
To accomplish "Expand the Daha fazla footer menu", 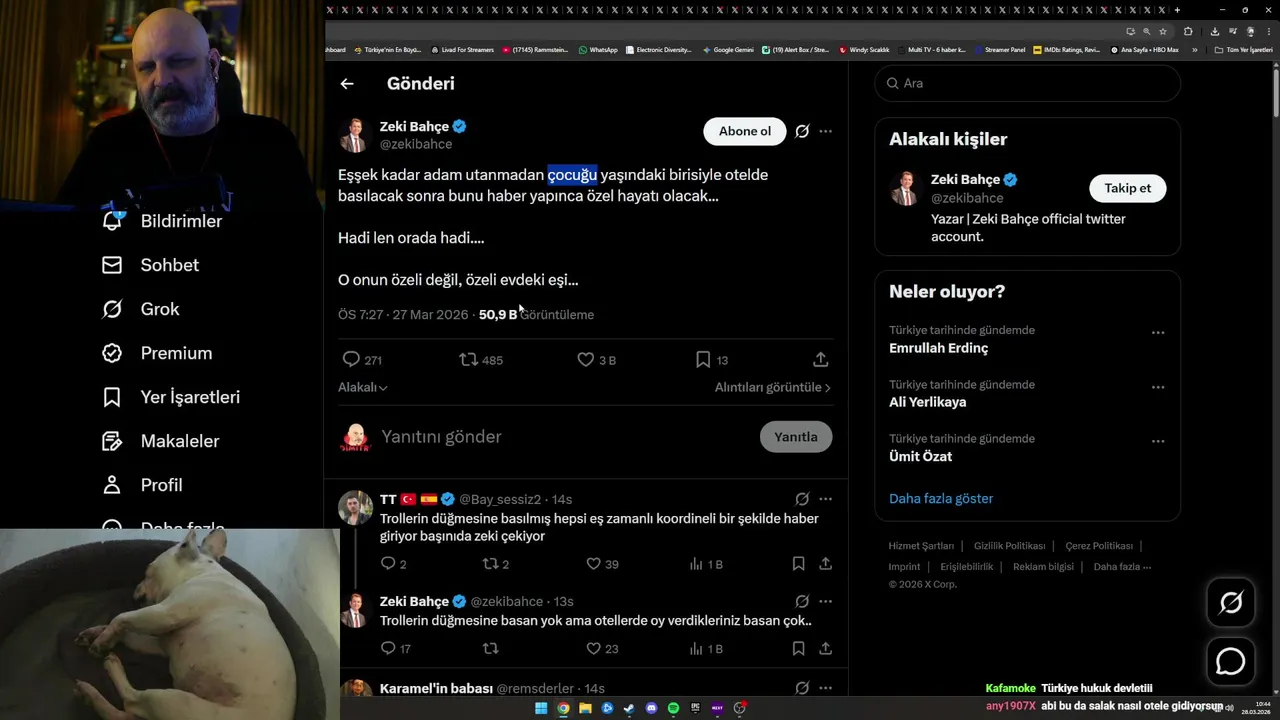I will point(1122,566).
